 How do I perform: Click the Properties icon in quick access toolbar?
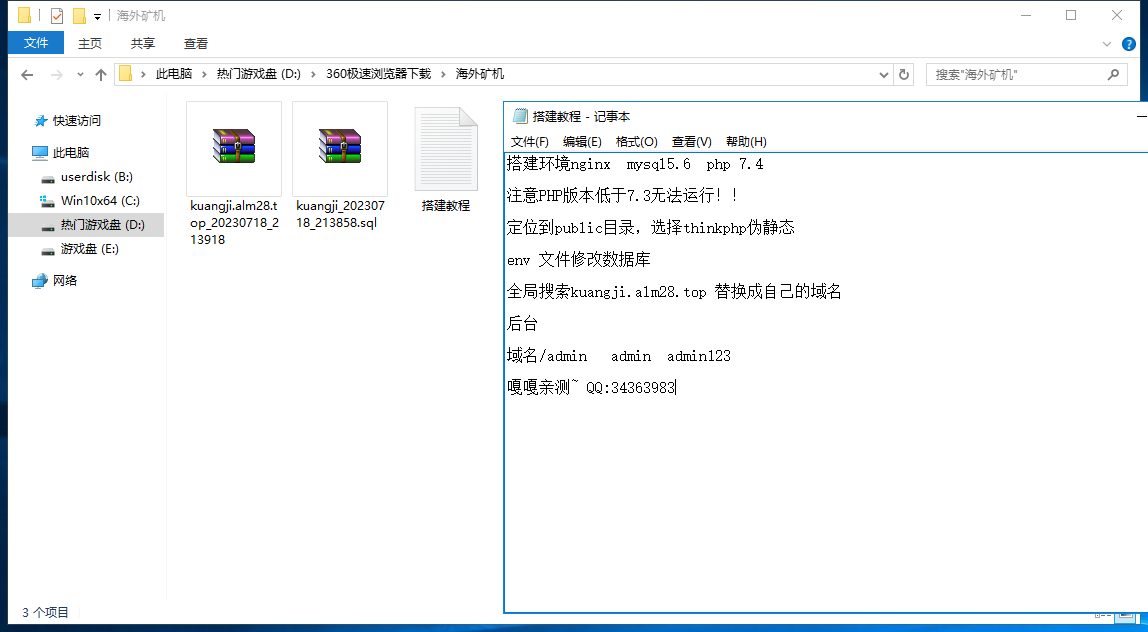pos(57,16)
